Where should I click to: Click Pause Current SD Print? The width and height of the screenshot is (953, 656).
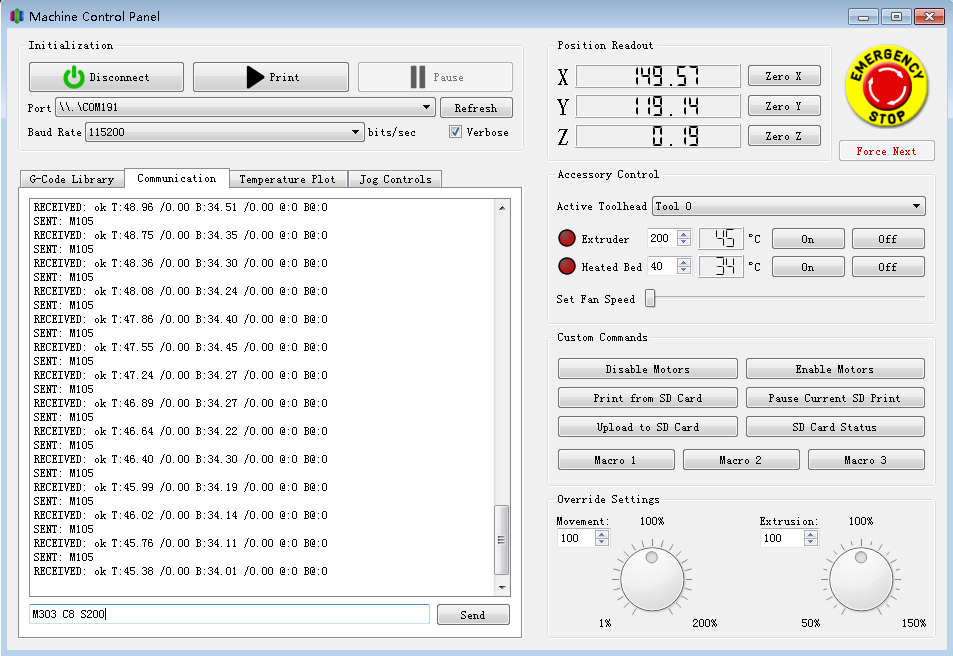[835, 398]
